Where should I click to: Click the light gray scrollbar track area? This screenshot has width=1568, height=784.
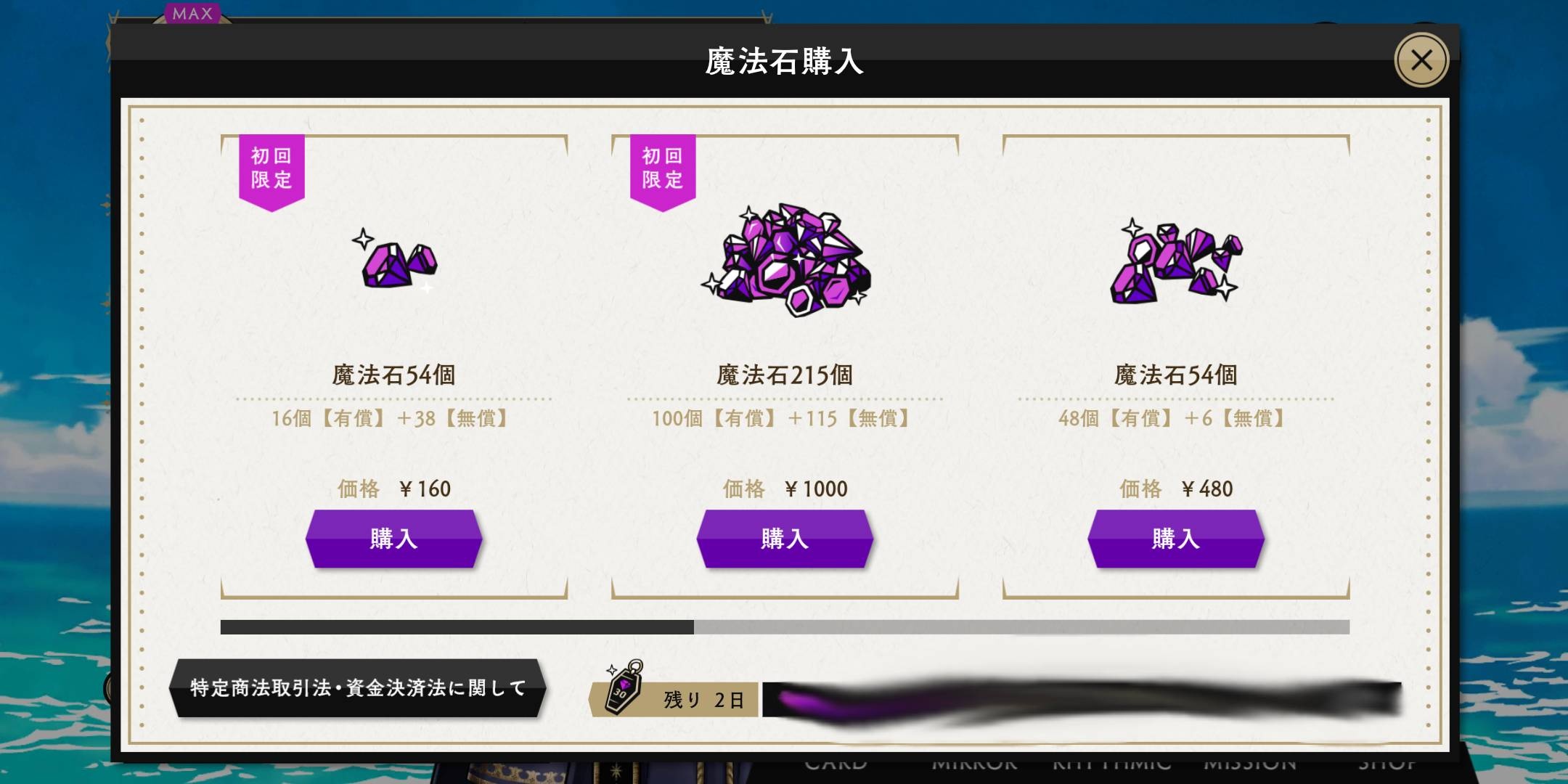[1021, 627]
